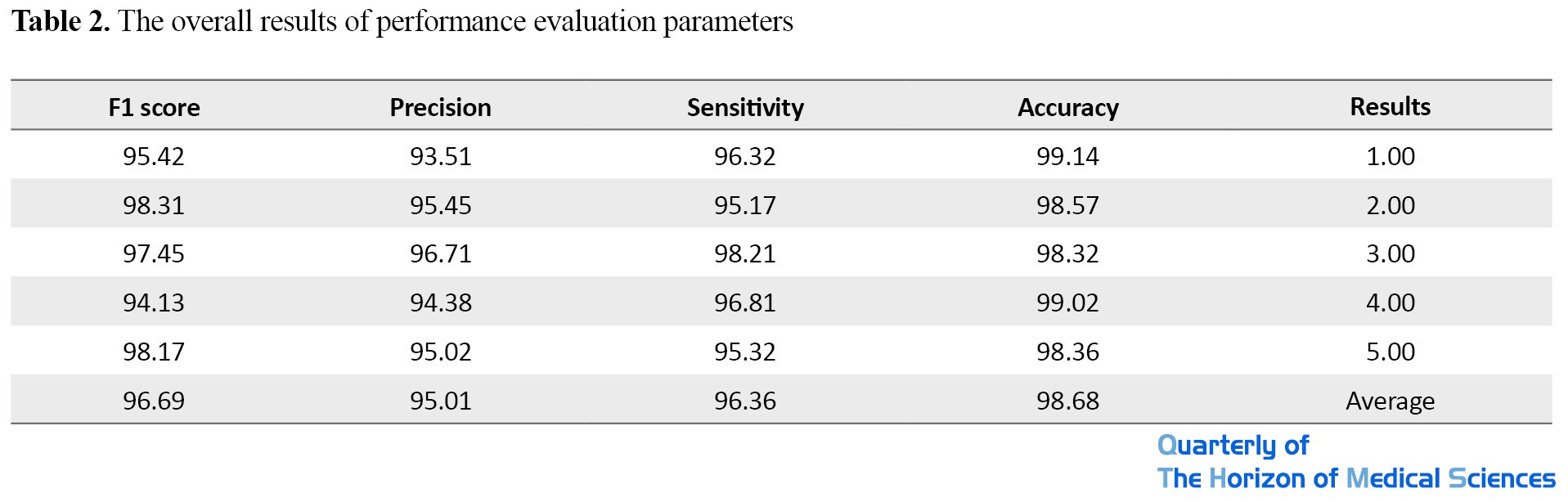The image size is (1568, 502).
Task: Click accuracy value 98.36
Action: tap(1067, 352)
